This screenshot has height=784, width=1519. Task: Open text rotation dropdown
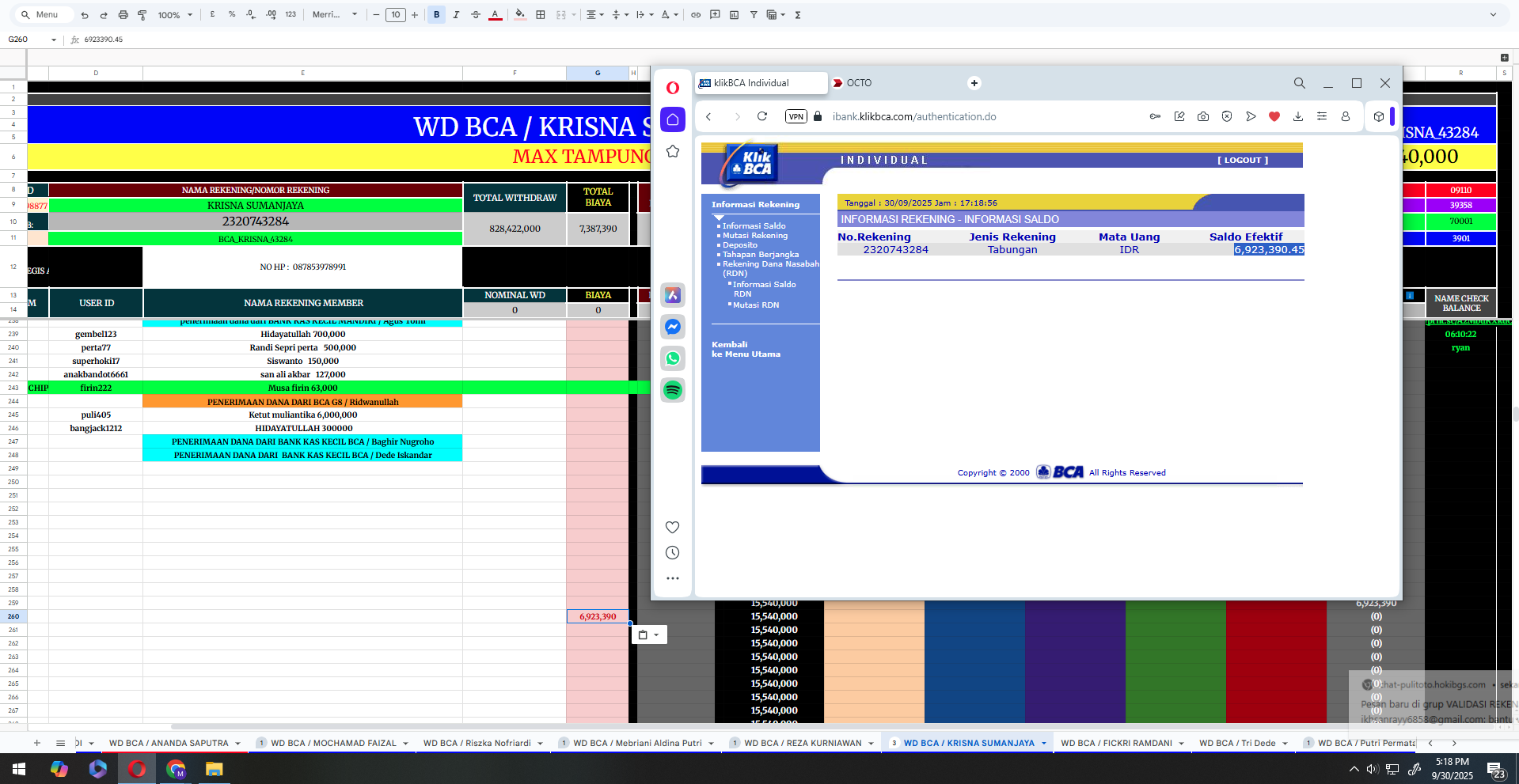(x=670, y=15)
